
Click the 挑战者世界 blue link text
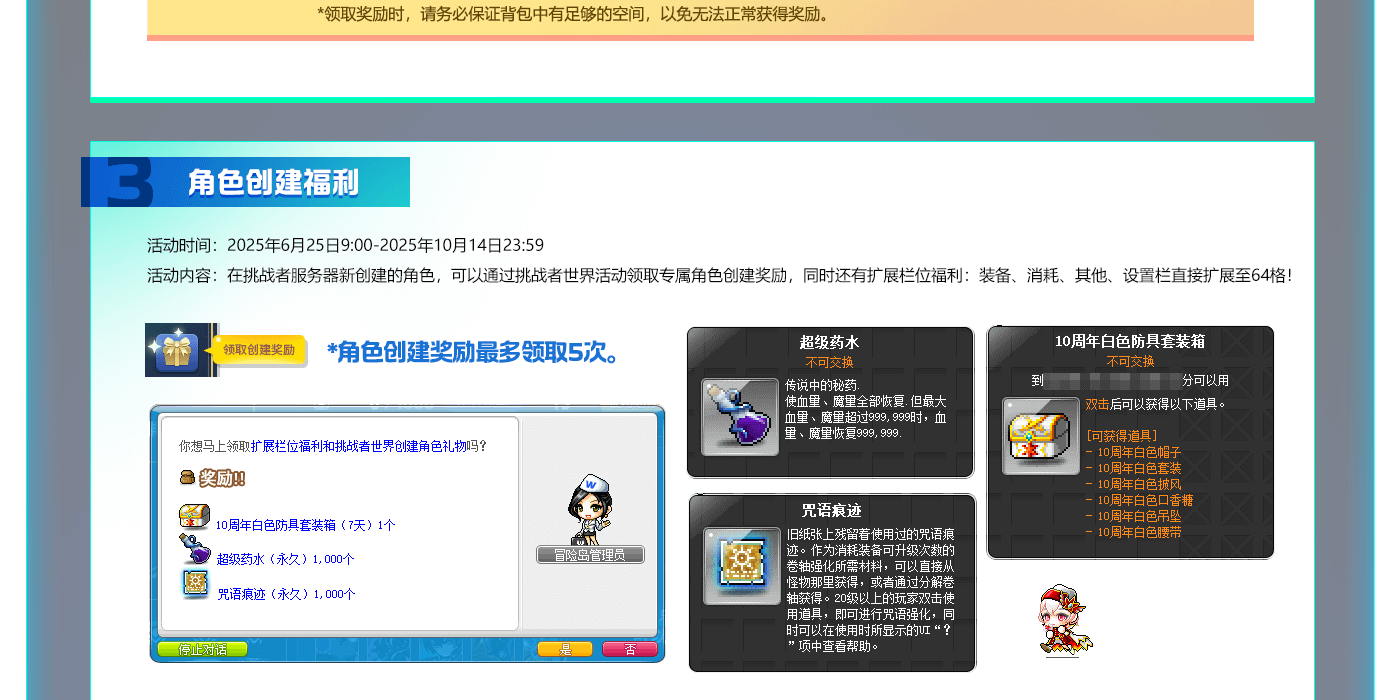pos(364,446)
